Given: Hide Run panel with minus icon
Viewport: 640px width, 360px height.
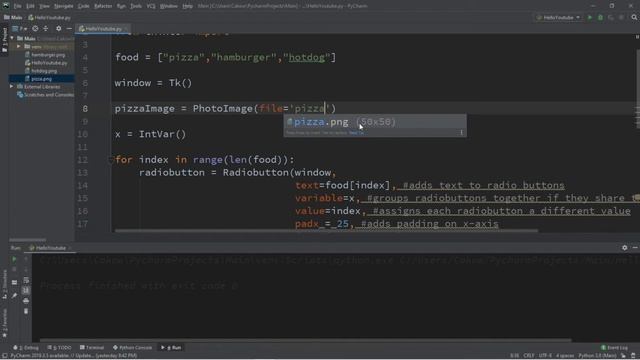Looking at the screenshot, I should click(635, 248).
